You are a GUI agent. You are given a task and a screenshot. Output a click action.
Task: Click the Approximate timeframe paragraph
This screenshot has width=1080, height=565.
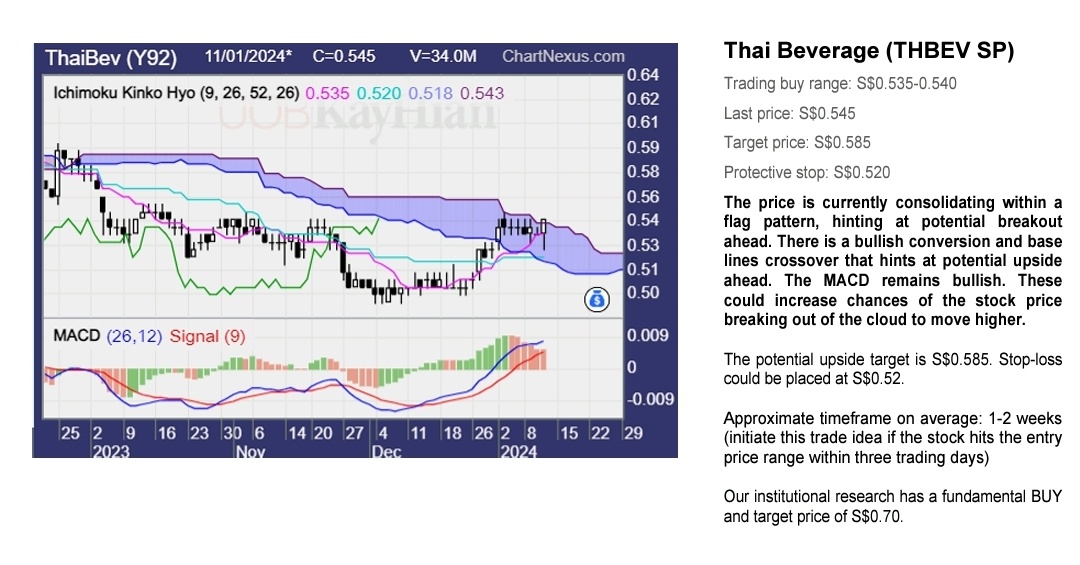coord(893,438)
